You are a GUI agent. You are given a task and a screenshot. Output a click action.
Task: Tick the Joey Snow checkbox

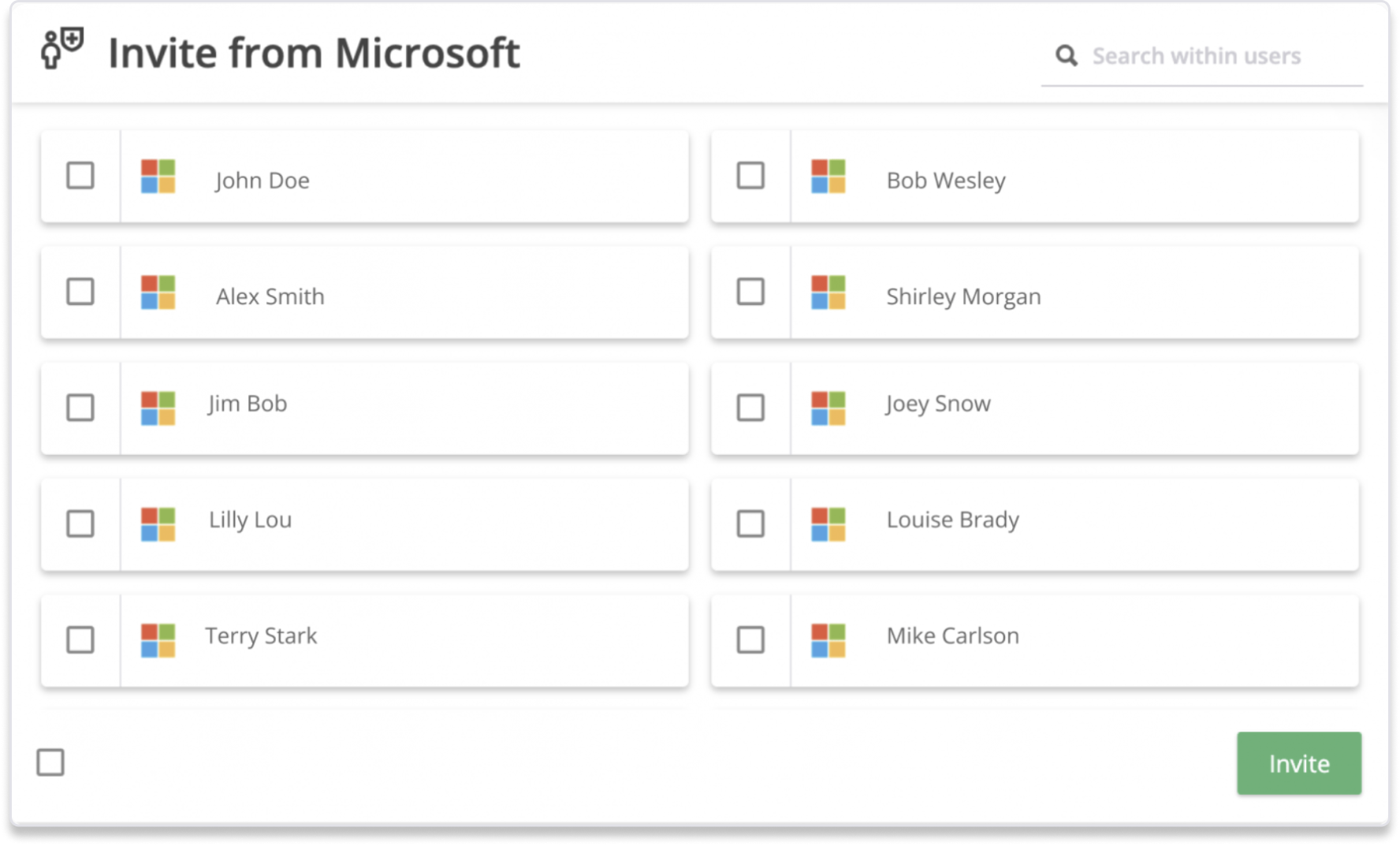point(750,408)
